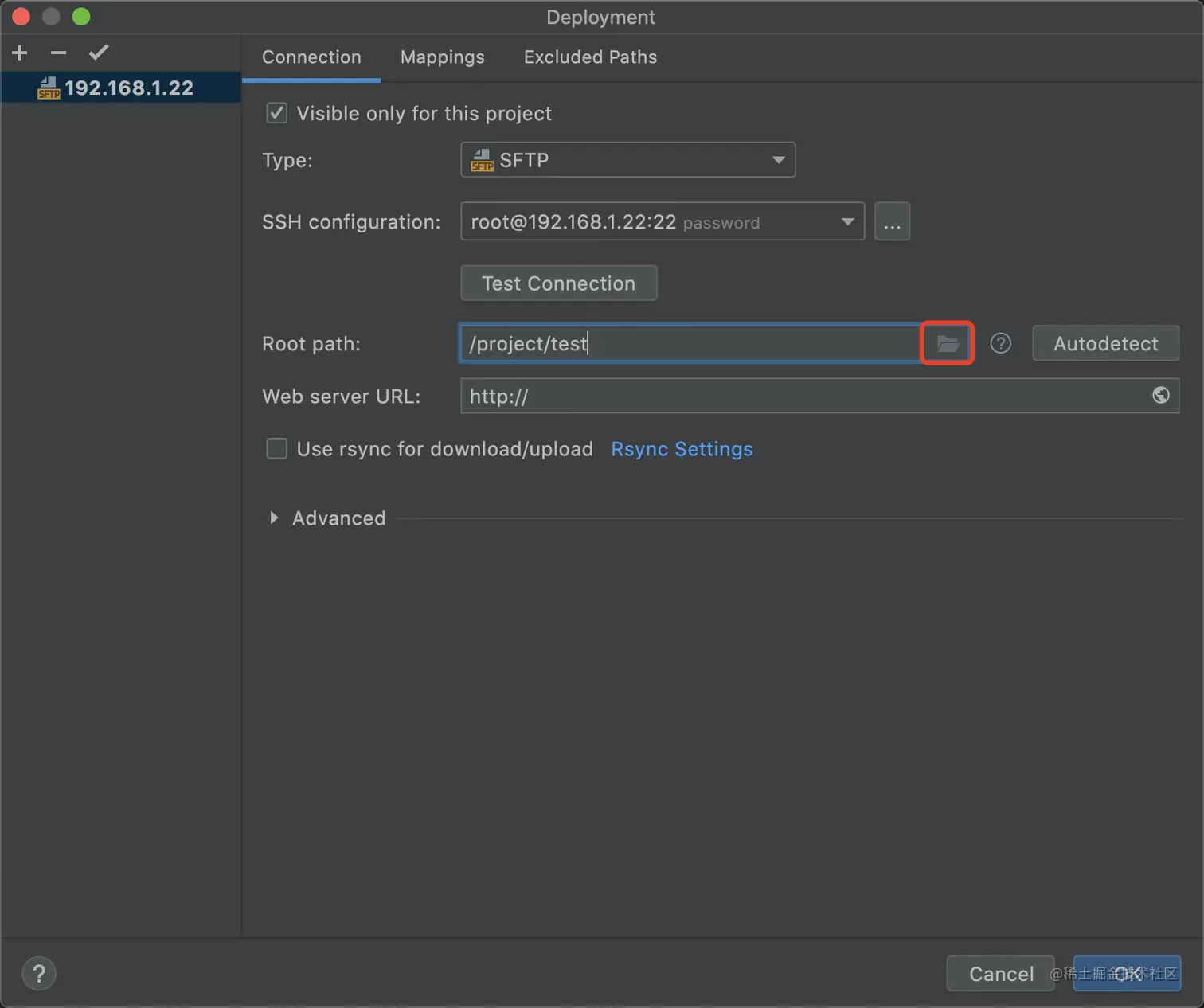Select the 192.168.1.22 server entry
This screenshot has width=1204, height=1008.
[x=128, y=88]
